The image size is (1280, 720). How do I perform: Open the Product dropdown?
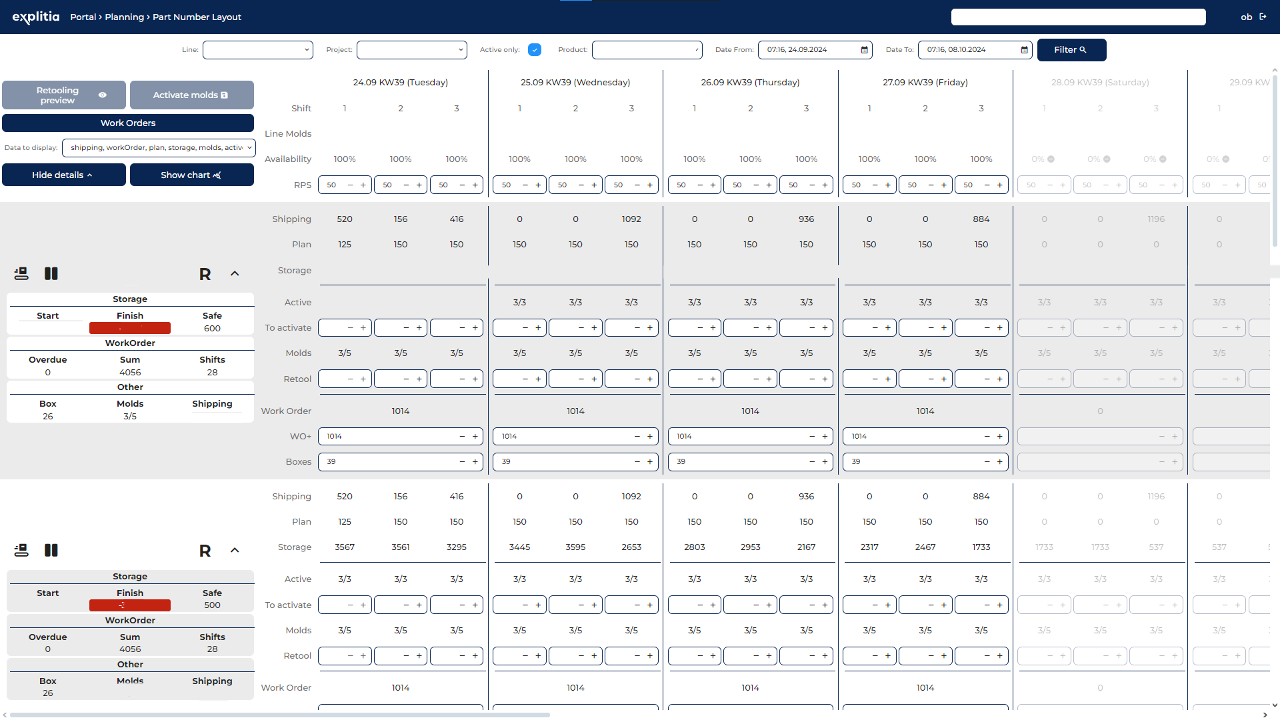647,50
